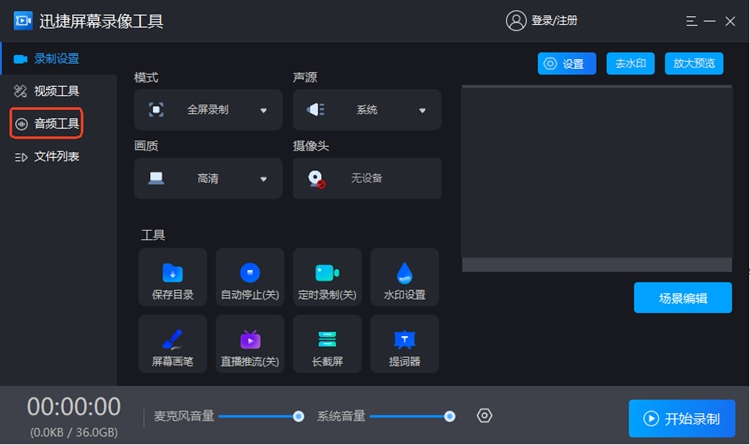
Task: Adjust the 系统音量 system volume slider
Action: pos(412,416)
